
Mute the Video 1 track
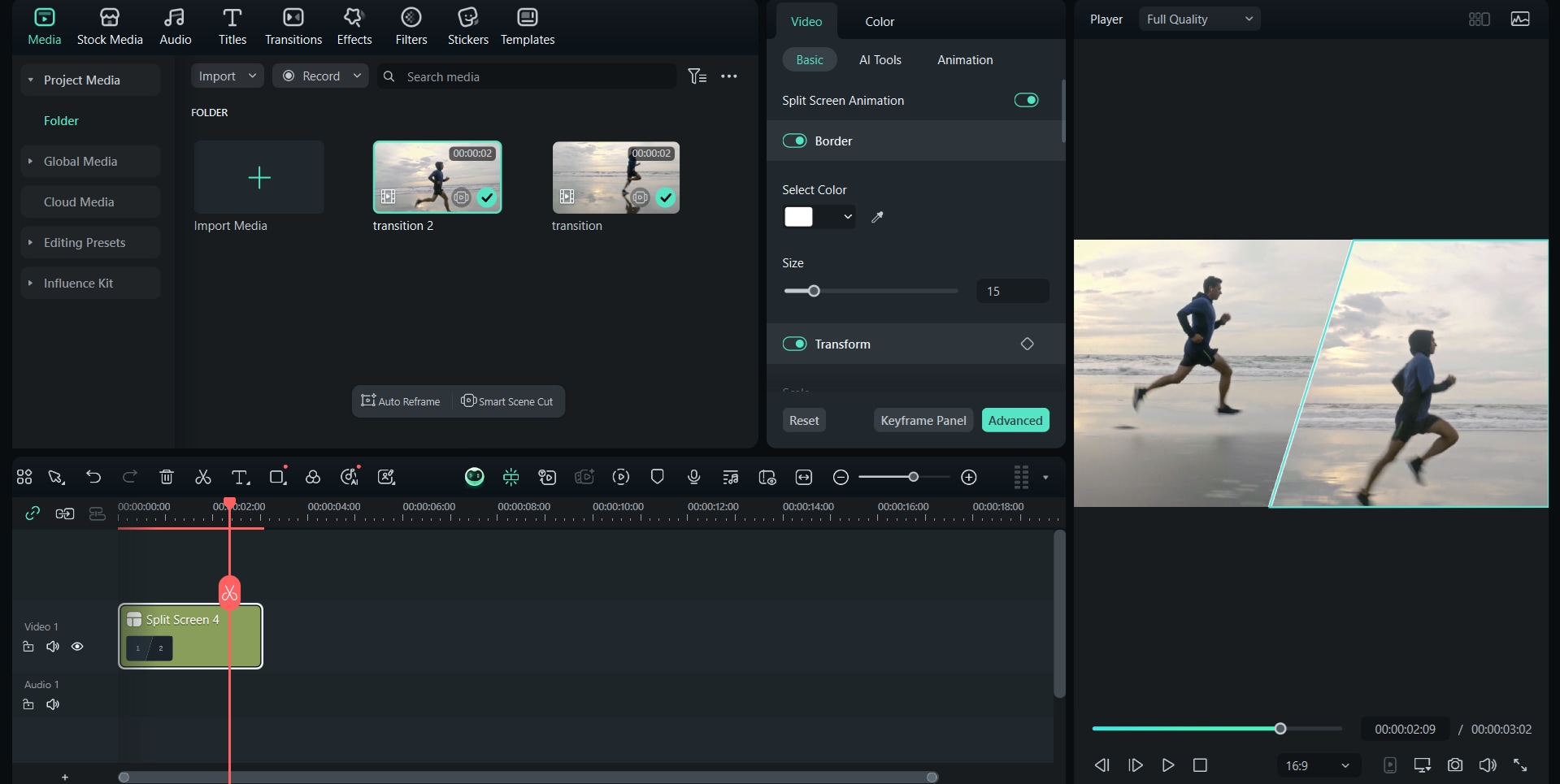pyautogui.click(x=53, y=647)
